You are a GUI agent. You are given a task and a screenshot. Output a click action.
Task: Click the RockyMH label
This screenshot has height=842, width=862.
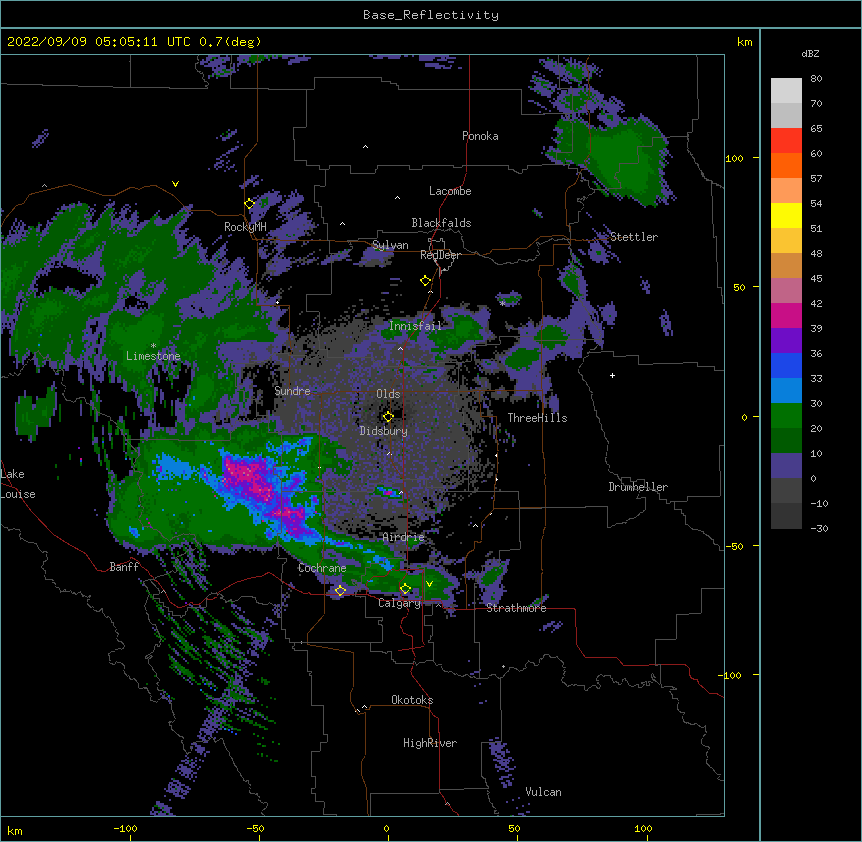pos(245,227)
